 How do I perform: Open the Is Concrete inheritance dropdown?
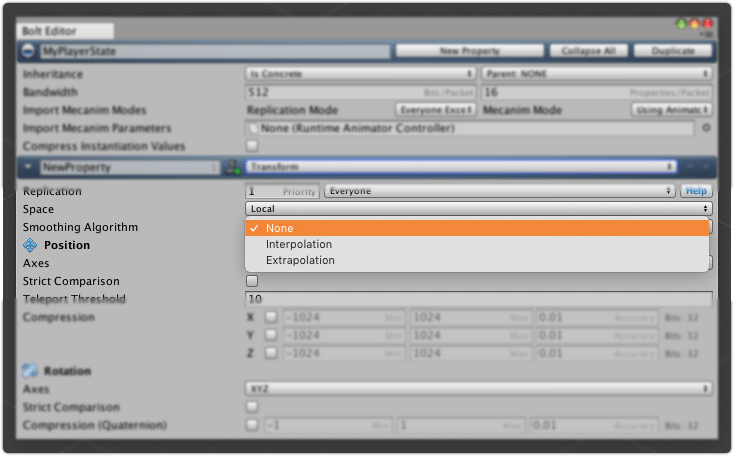[360, 74]
